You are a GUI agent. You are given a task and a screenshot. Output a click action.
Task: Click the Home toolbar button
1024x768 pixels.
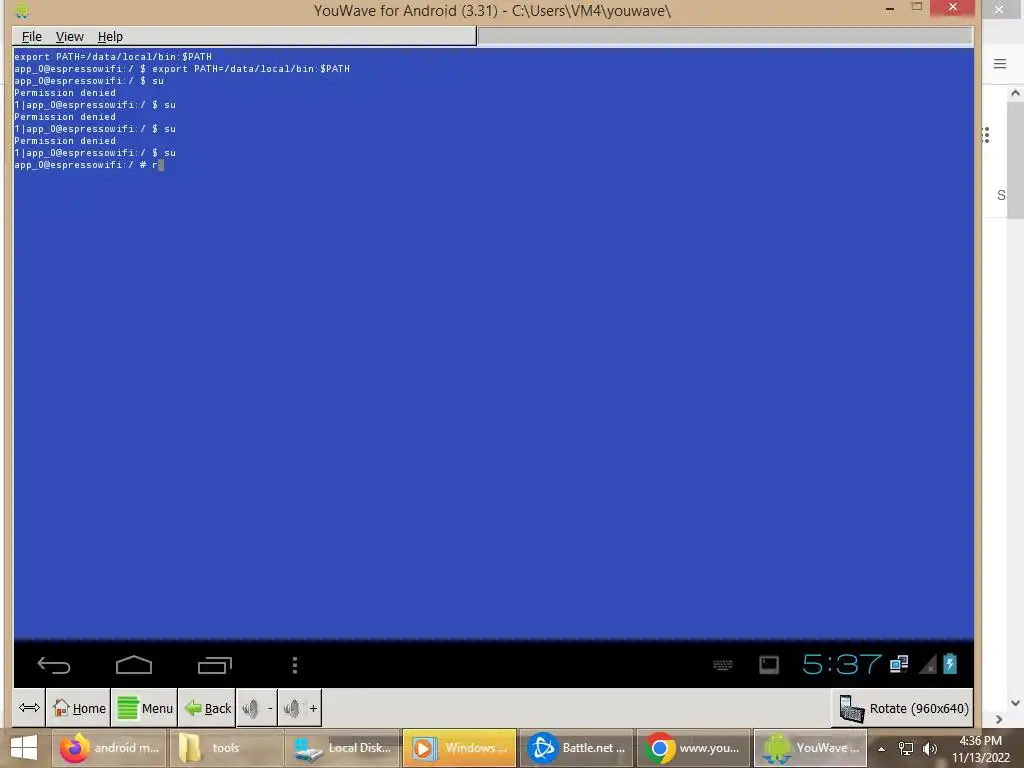(79, 708)
